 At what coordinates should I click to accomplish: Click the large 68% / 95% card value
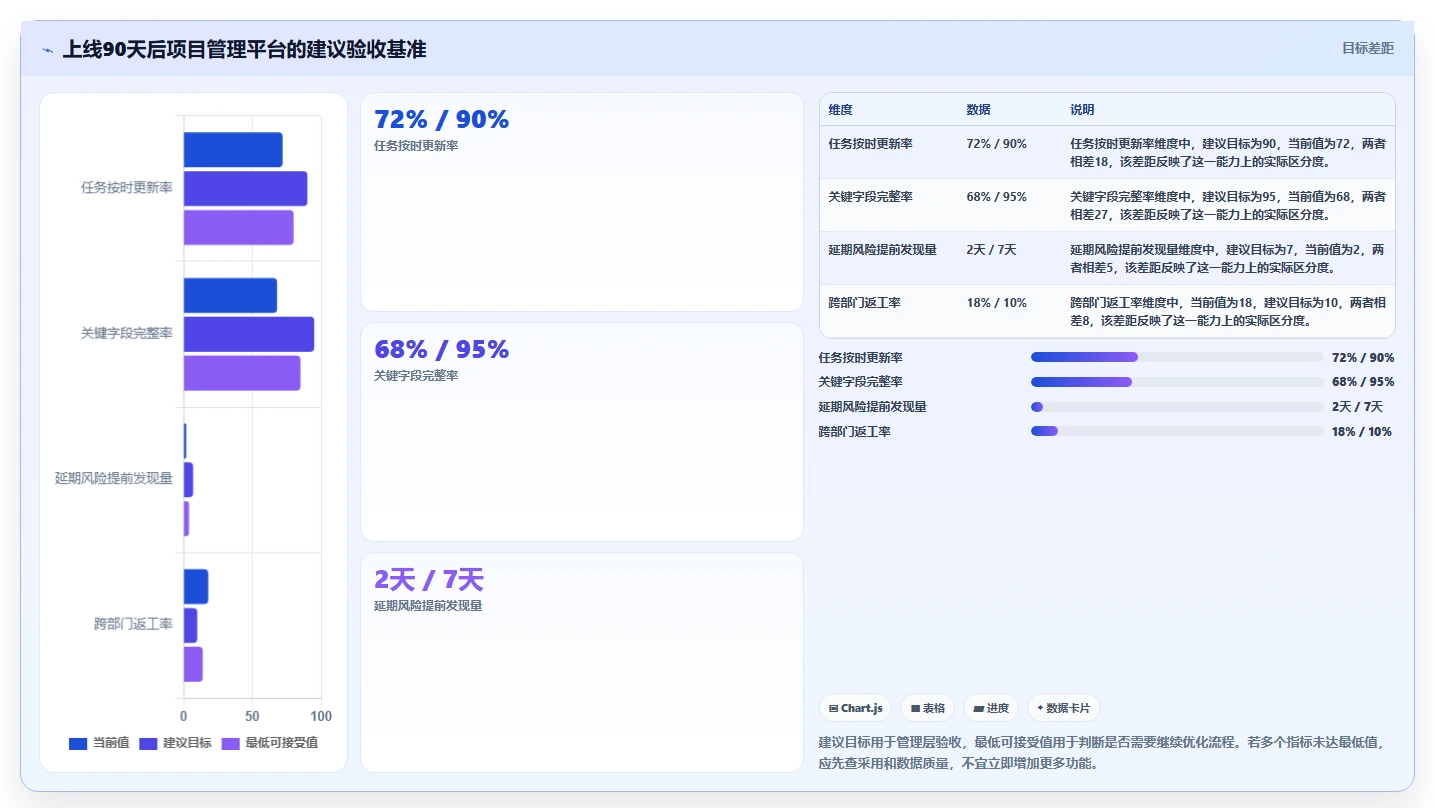[x=441, y=349]
